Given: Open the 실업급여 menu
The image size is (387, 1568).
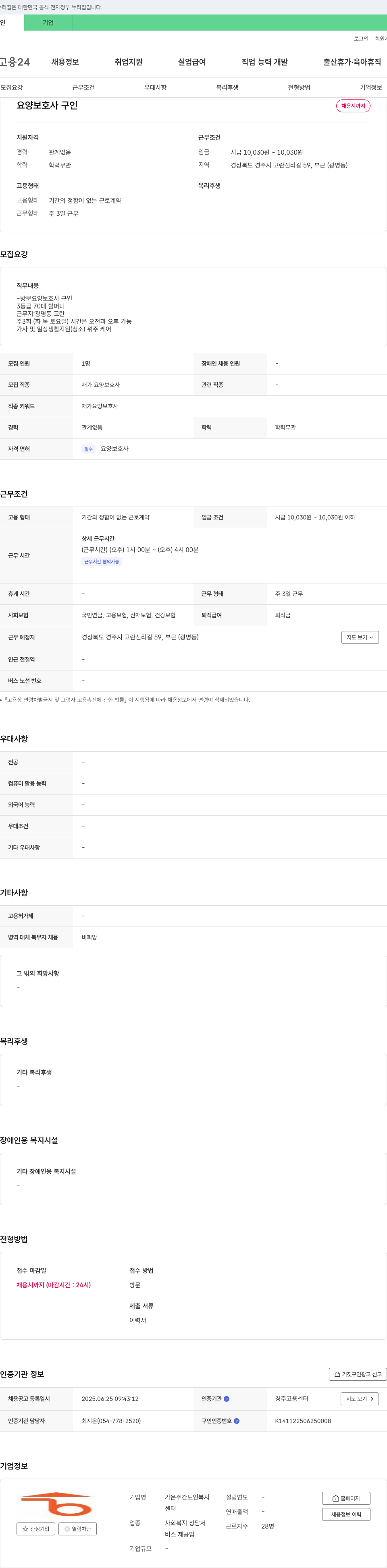Looking at the screenshot, I should [192, 62].
